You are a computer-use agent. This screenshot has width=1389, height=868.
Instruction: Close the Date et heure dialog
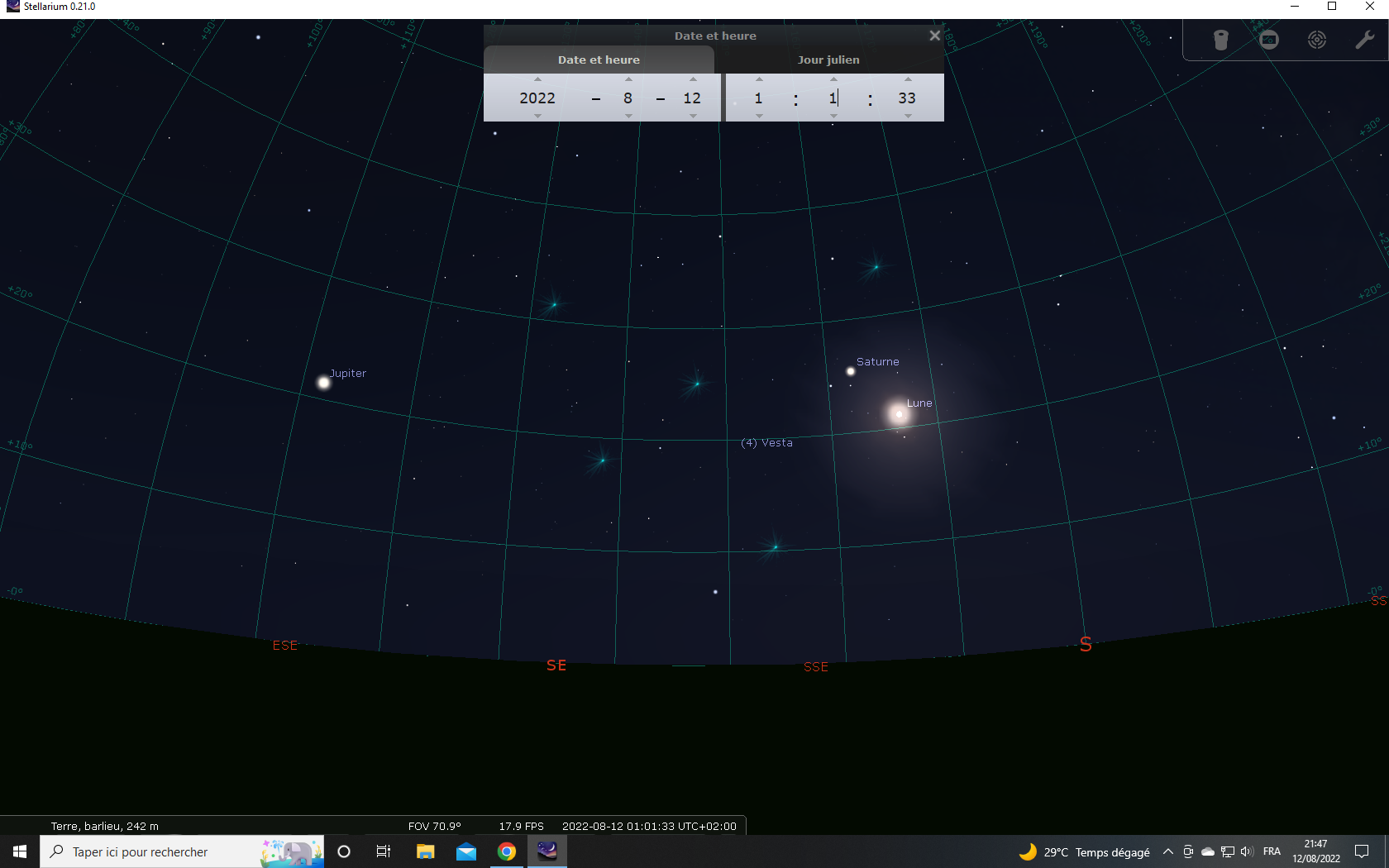point(934,36)
